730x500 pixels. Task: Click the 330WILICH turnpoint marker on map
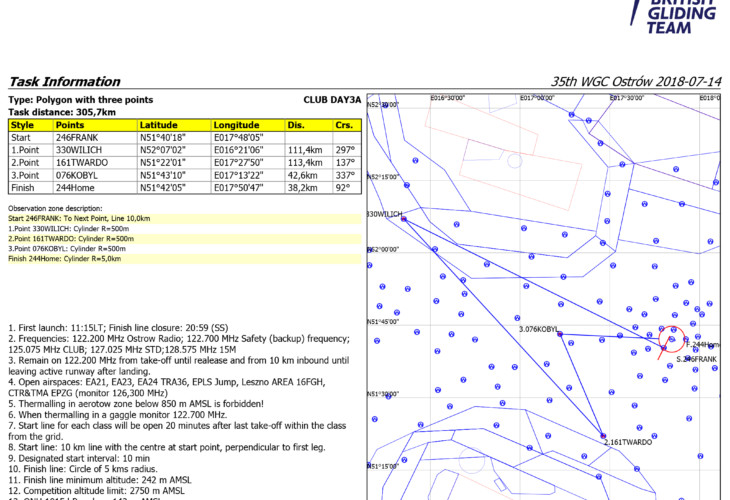(x=403, y=218)
